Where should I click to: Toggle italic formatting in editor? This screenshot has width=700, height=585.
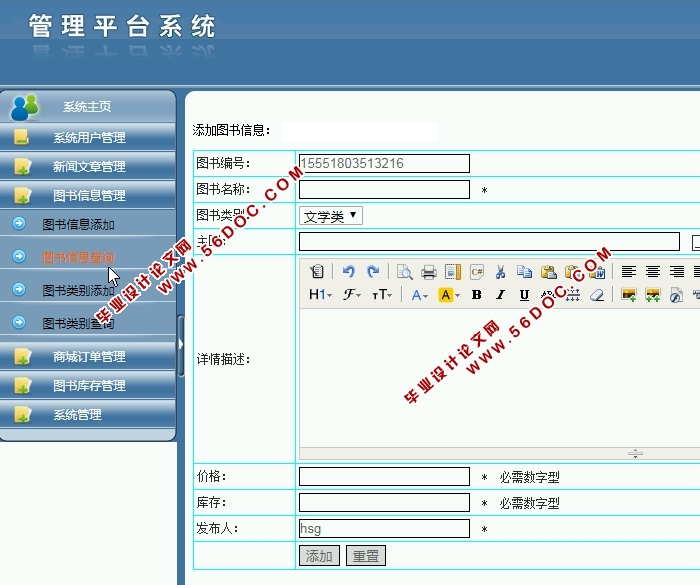tap(500, 295)
